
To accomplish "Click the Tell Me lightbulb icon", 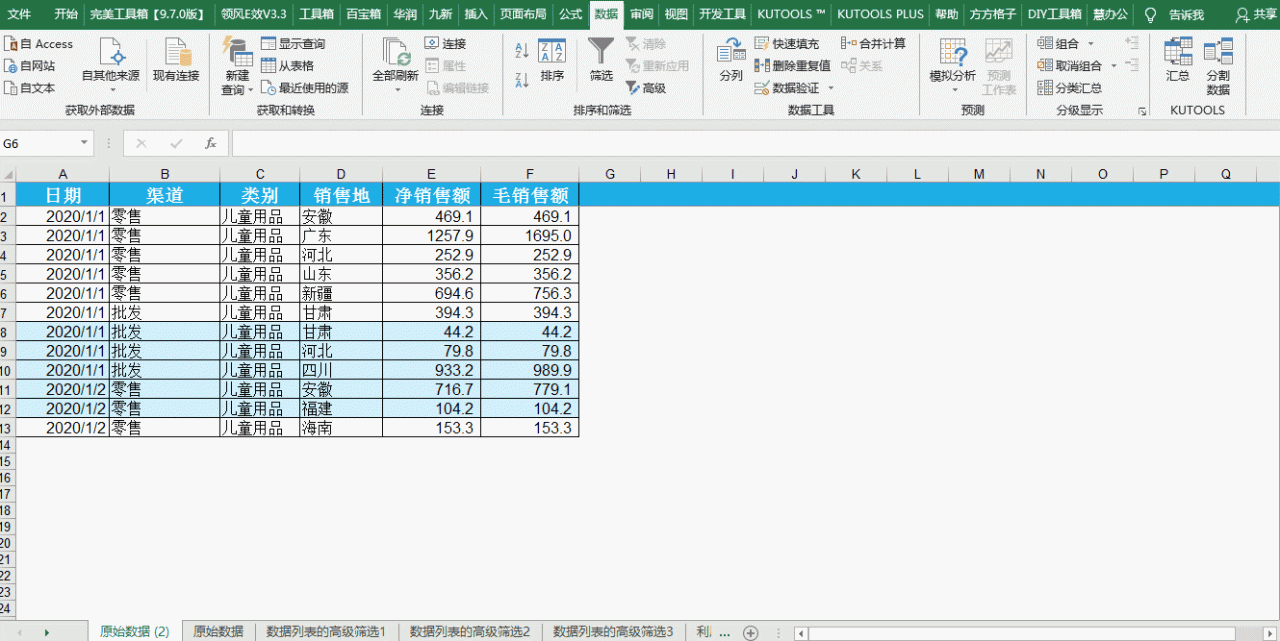I will click(x=1150, y=15).
